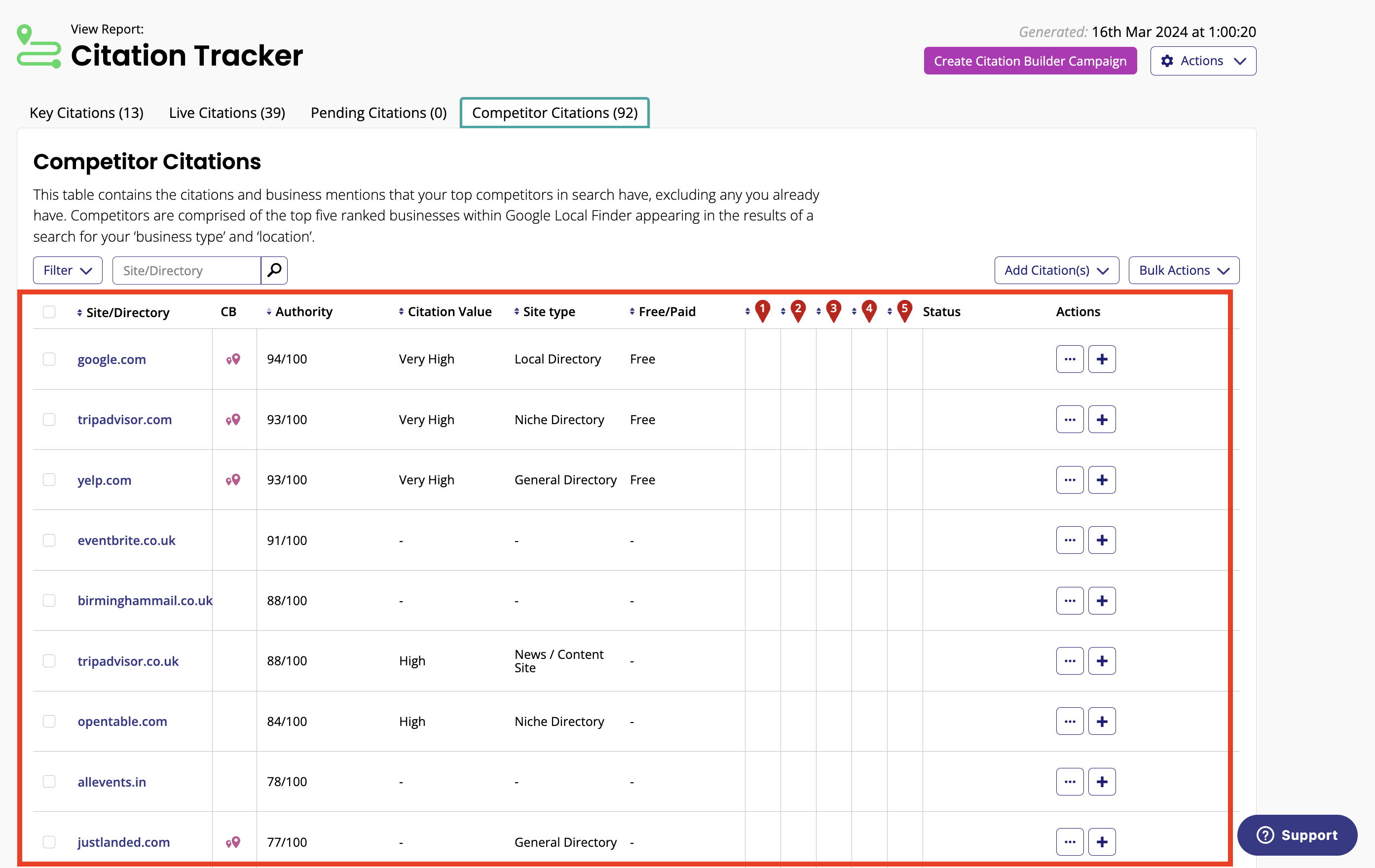Focus the Site/Directory search field

click(186, 270)
